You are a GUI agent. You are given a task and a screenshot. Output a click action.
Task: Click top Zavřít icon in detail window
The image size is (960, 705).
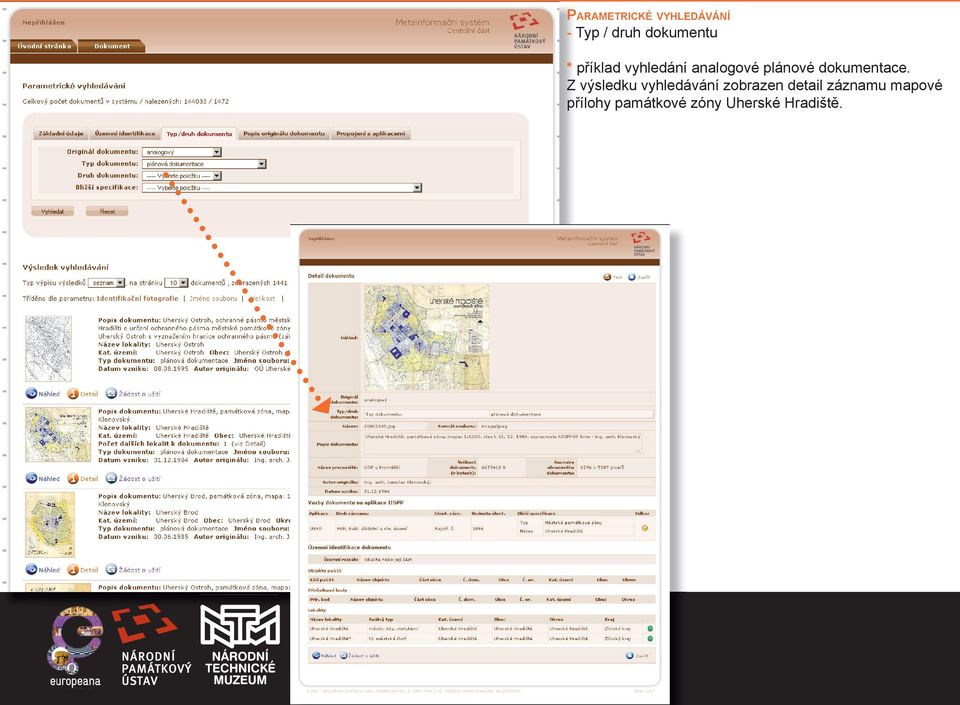tap(632, 277)
